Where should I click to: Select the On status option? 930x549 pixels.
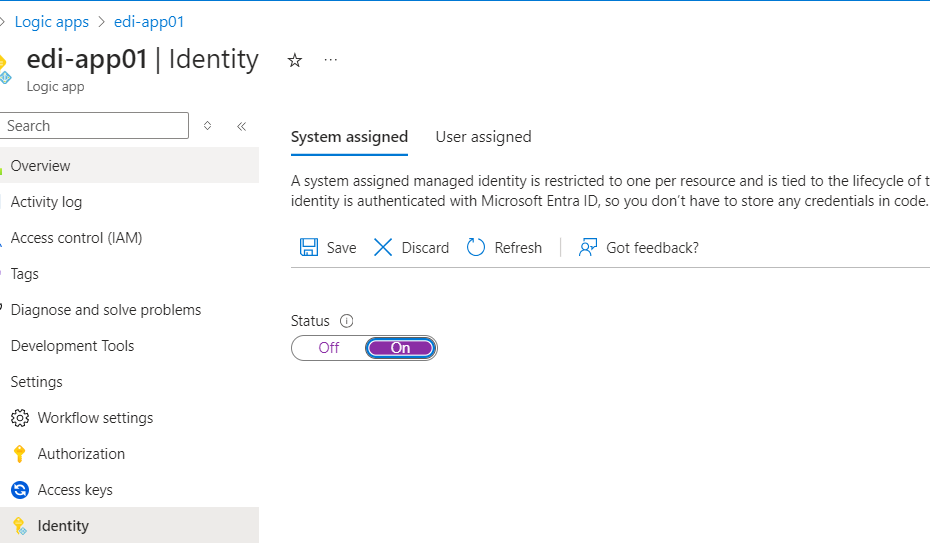pos(400,348)
